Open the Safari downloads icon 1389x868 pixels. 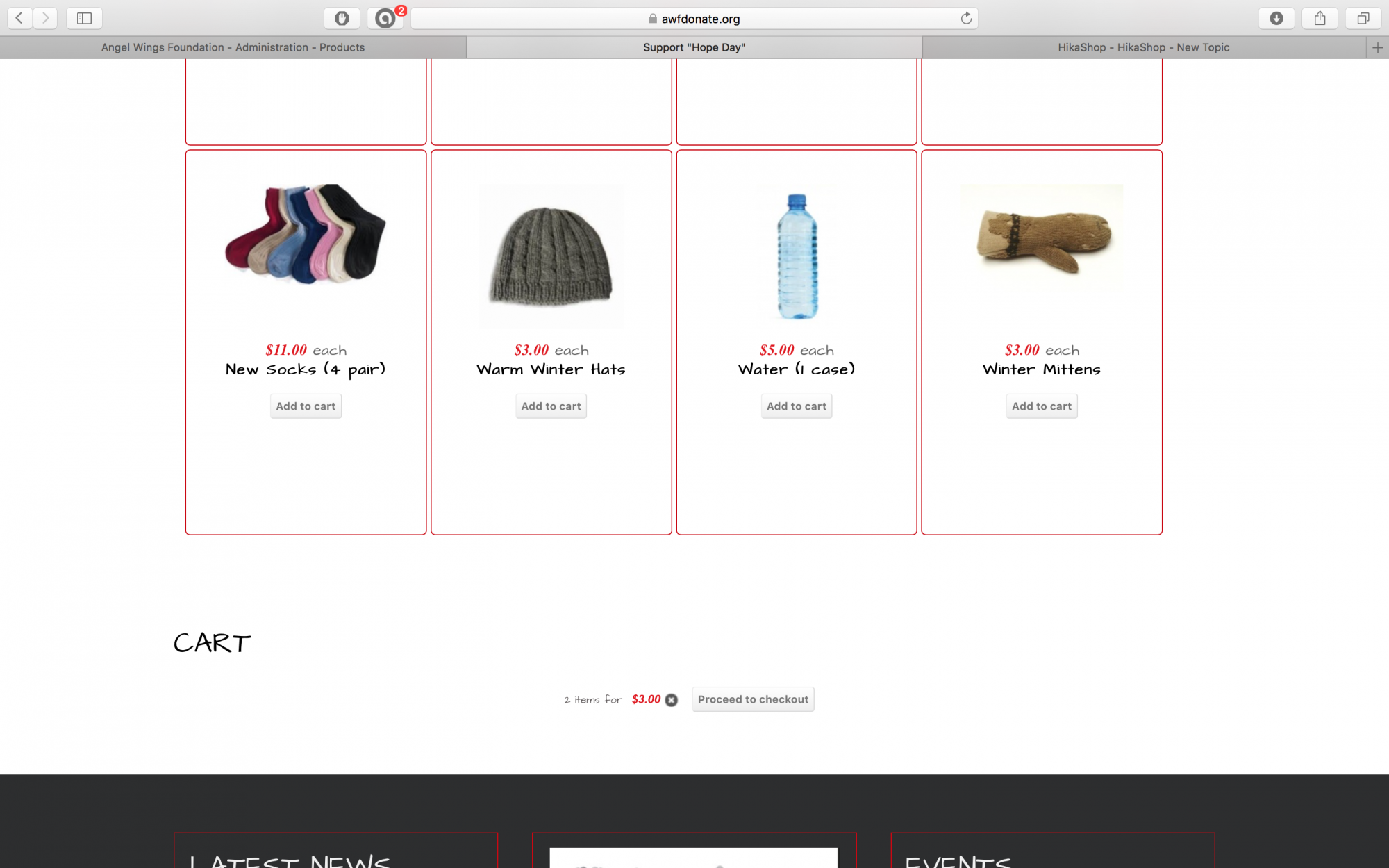pyautogui.click(x=1276, y=18)
